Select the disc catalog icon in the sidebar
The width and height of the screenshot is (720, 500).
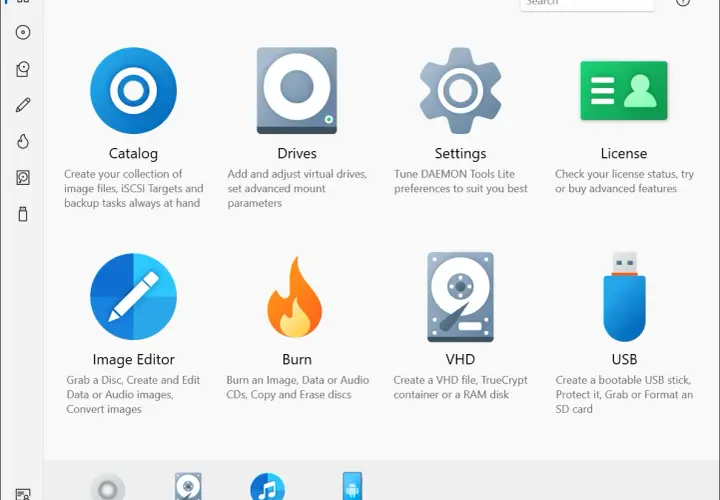coord(23,32)
